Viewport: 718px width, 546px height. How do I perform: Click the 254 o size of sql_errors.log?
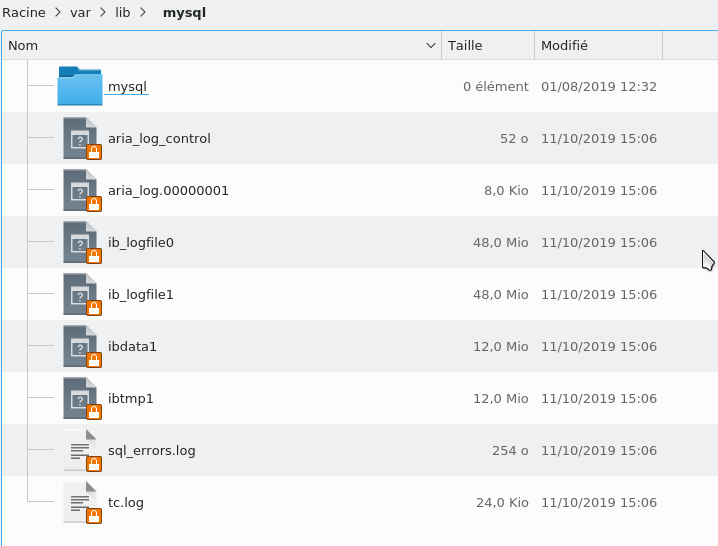510,451
